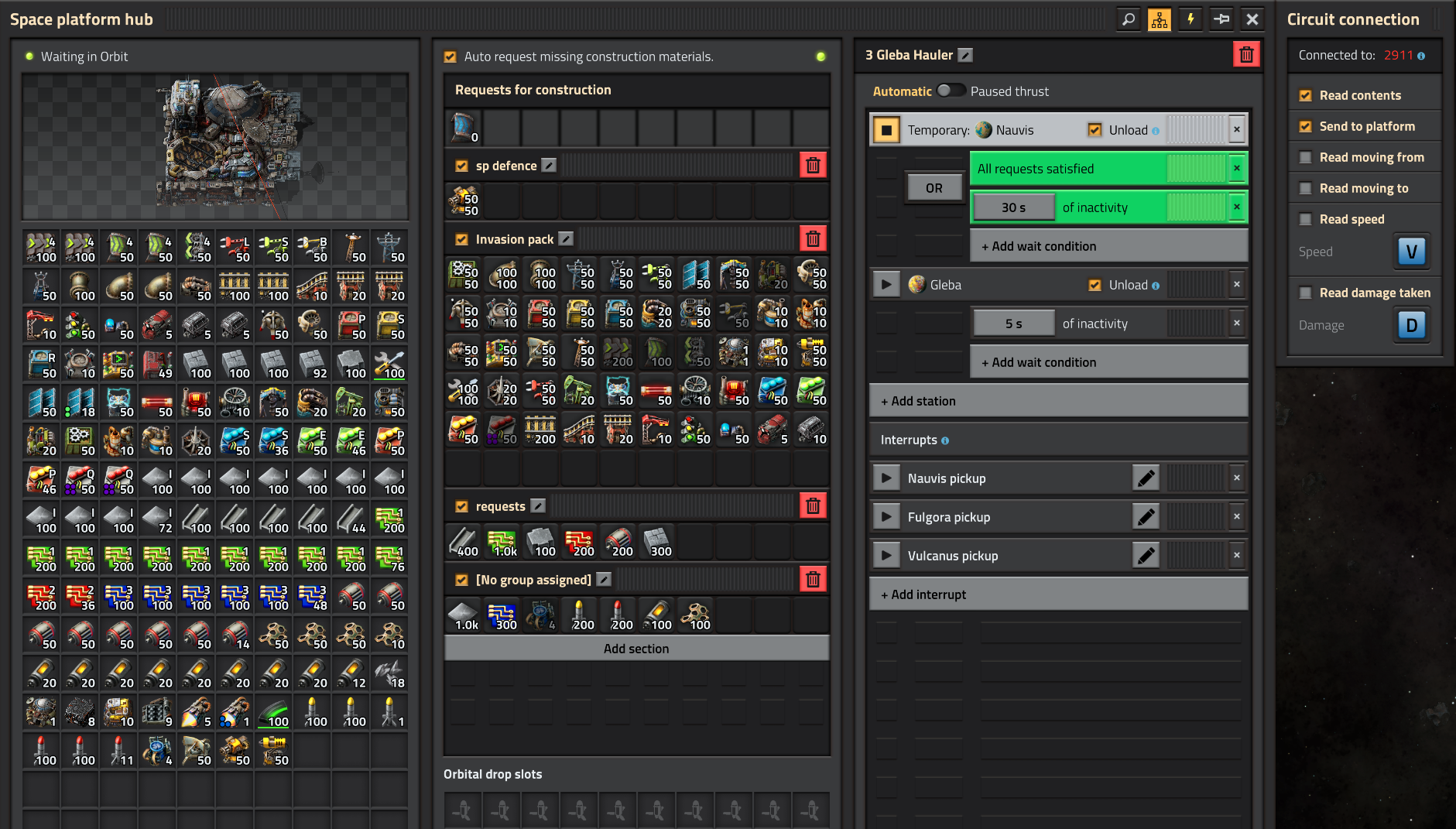Enable Read damage taken option
This screenshot has width=1456, height=829.
[1305, 293]
